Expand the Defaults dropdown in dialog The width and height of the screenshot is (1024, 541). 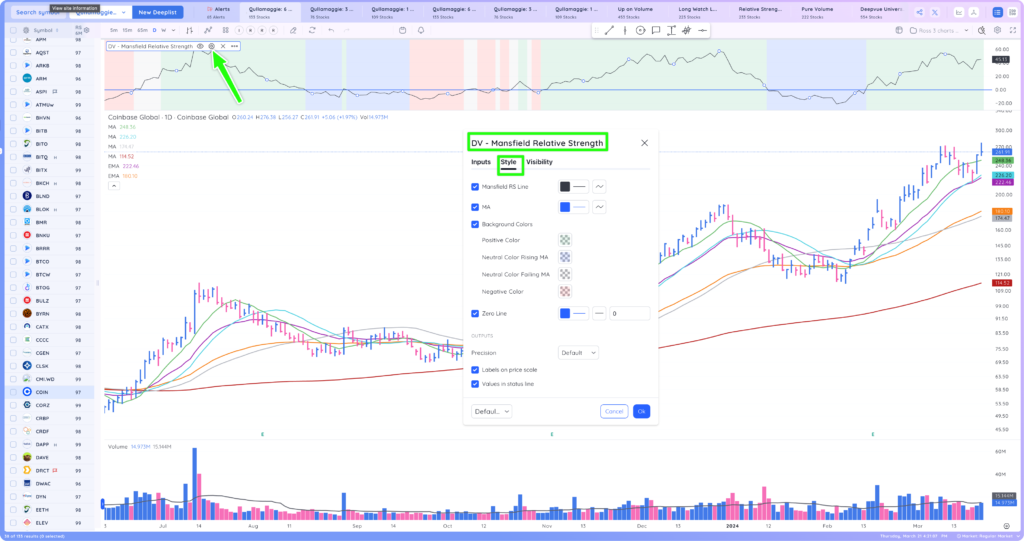point(491,412)
